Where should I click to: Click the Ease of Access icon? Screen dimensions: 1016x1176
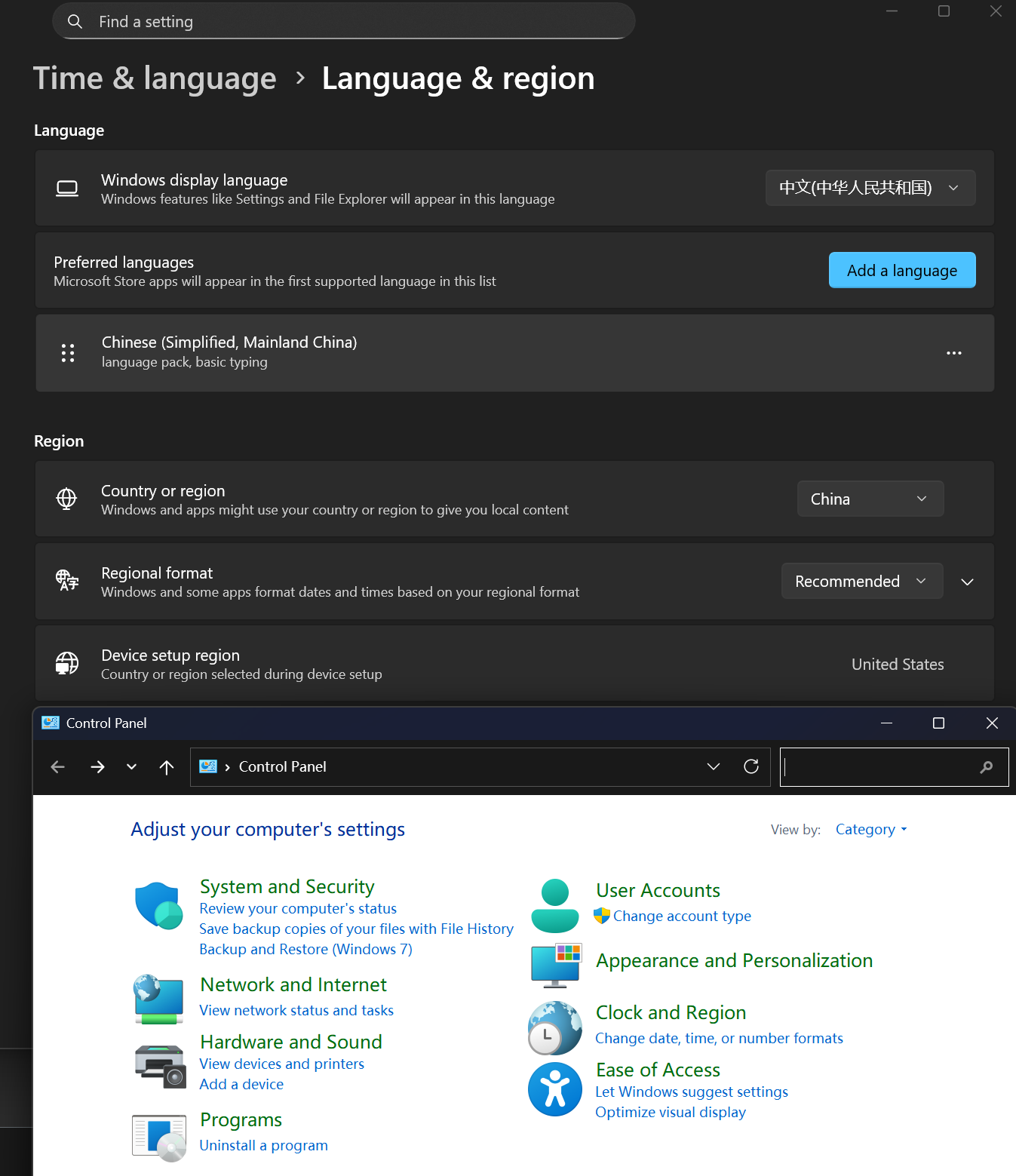point(555,1089)
